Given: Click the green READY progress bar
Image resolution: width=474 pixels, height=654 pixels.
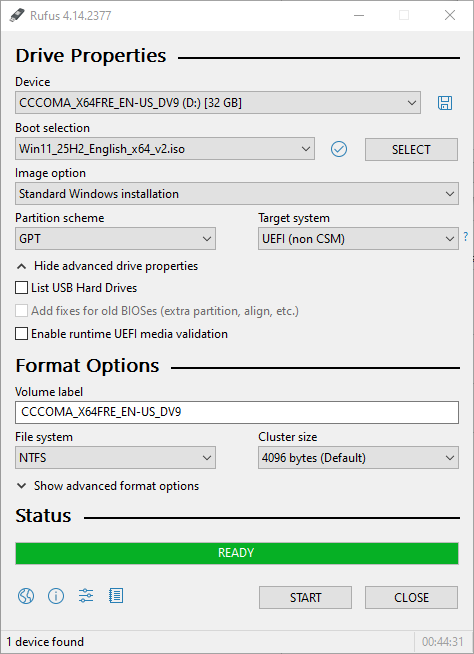Looking at the screenshot, I should [237, 553].
